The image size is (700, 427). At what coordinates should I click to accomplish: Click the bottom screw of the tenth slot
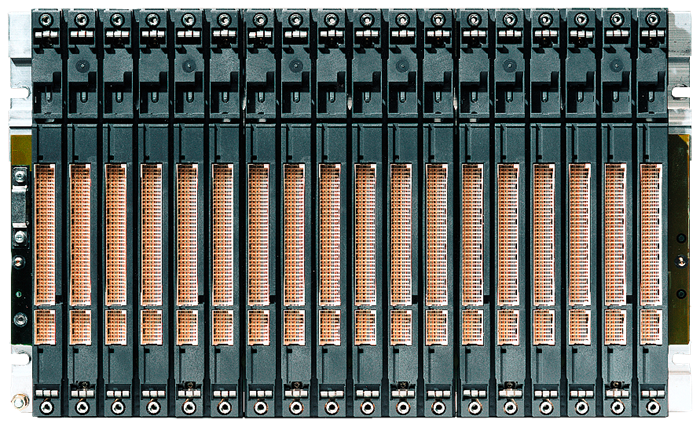click(365, 407)
